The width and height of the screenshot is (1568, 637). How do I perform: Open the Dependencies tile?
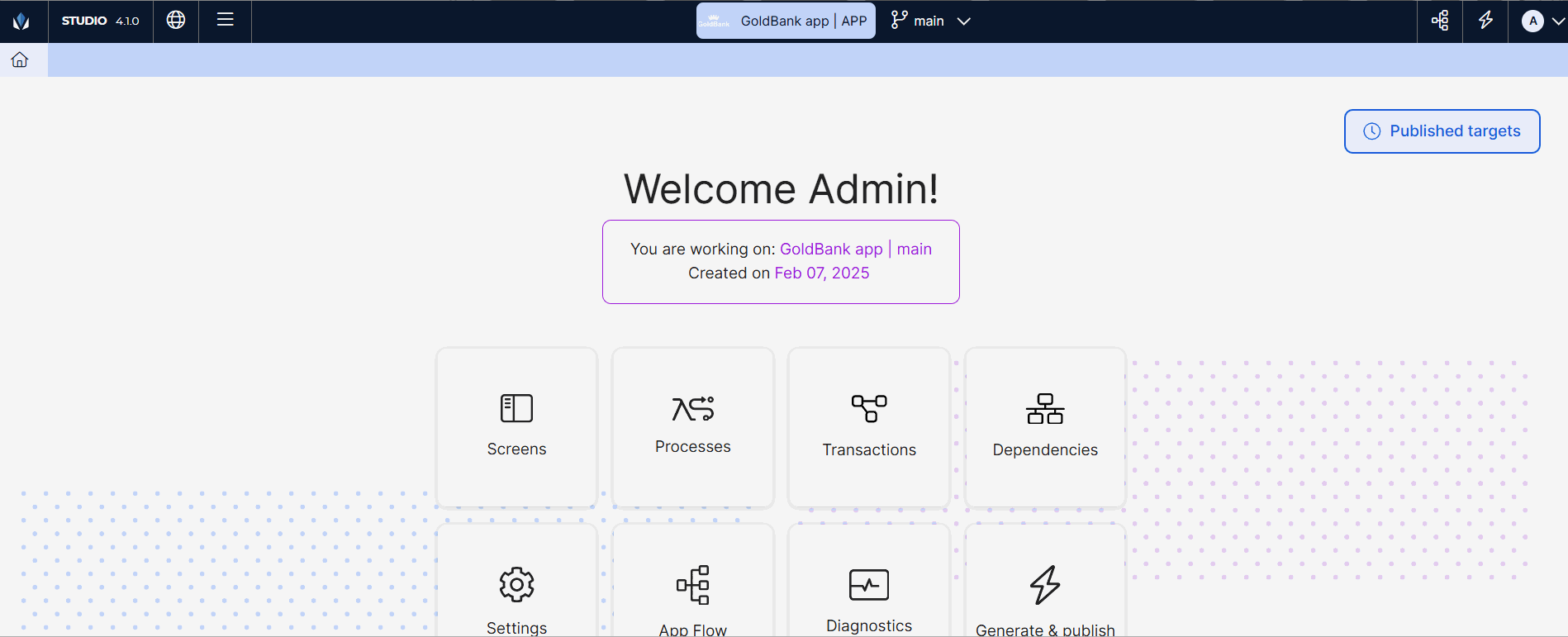[1045, 427]
